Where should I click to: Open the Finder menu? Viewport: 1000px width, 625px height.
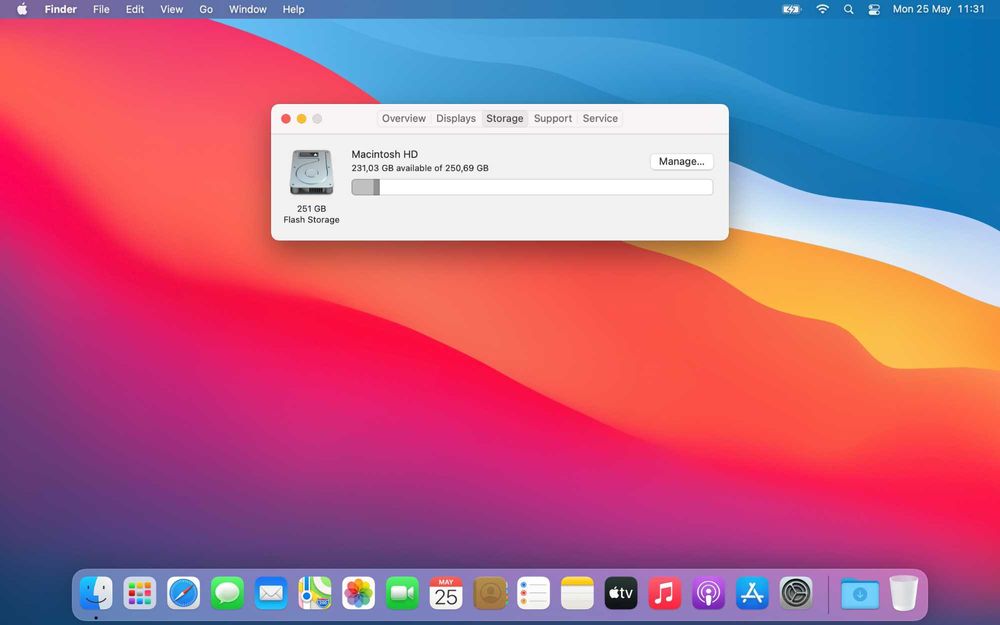click(x=61, y=9)
